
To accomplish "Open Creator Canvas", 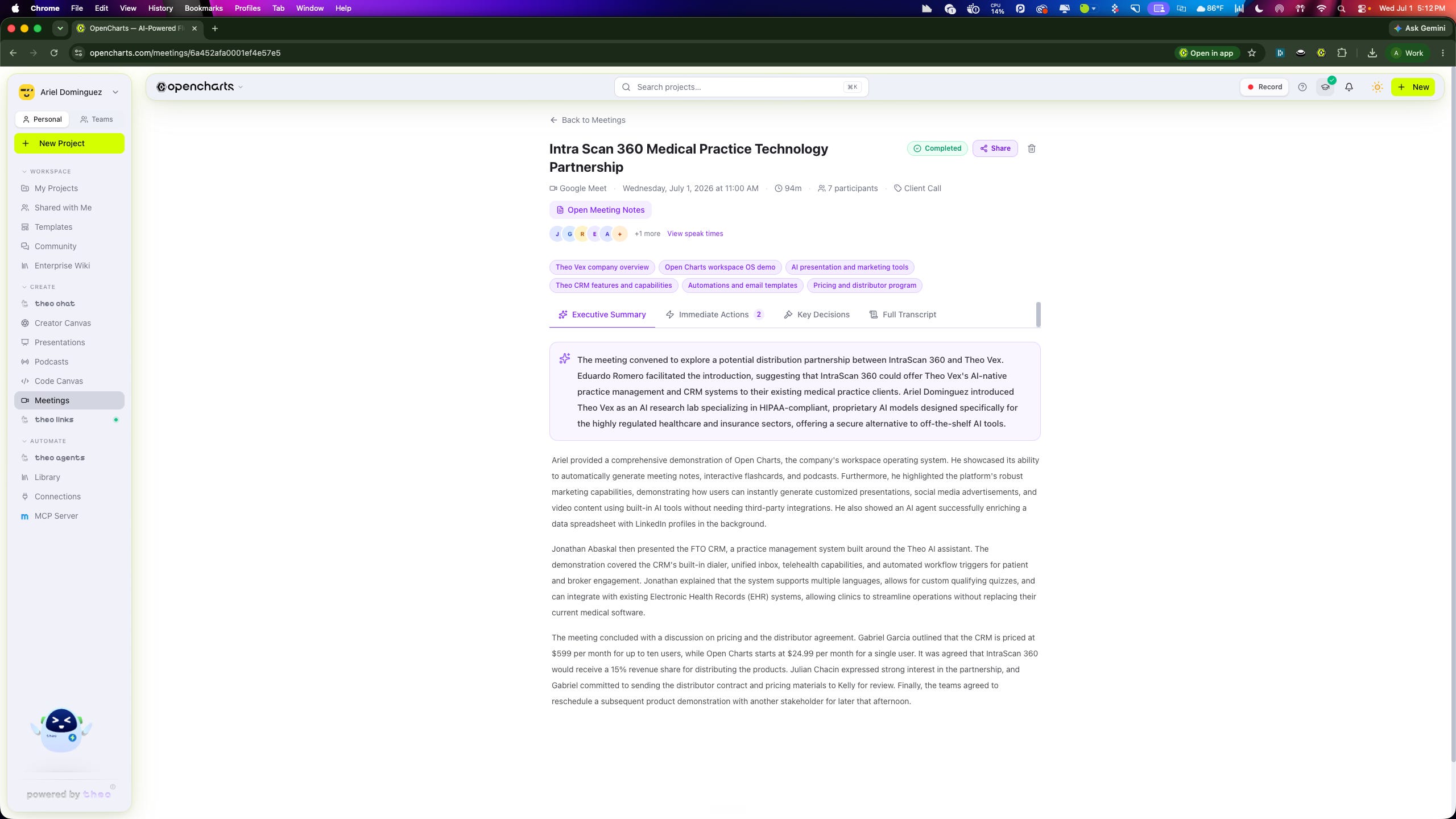I will click(69, 323).
